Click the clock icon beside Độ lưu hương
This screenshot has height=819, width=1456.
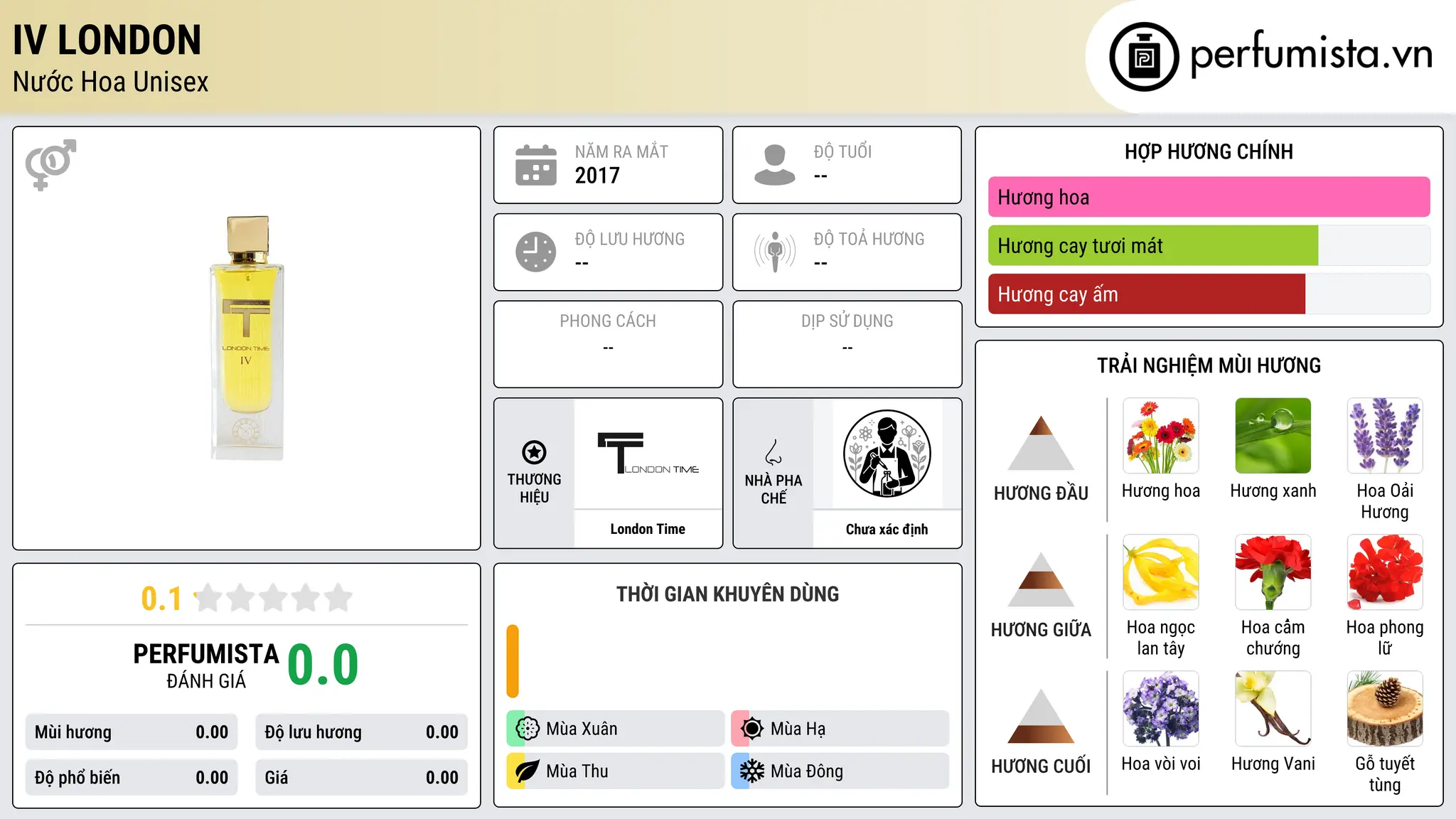pos(536,252)
